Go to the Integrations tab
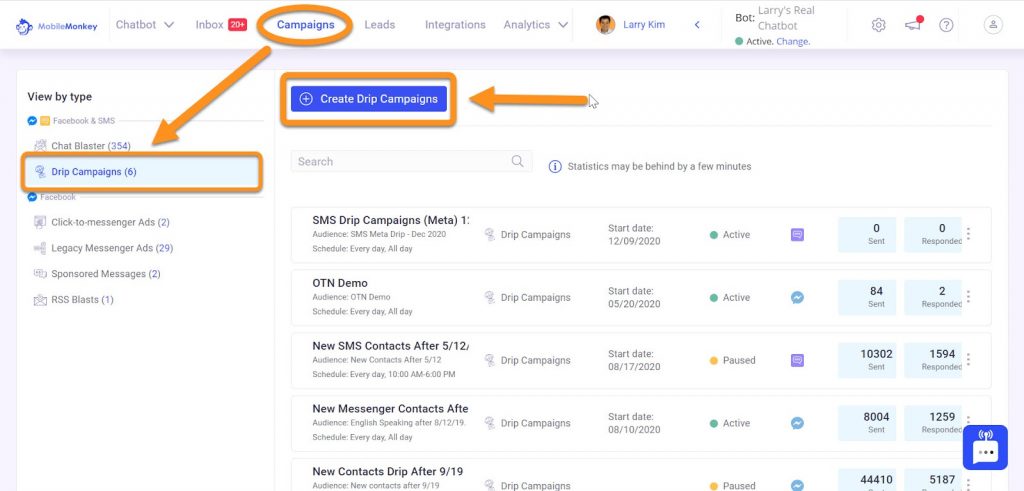1024x491 pixels. coord(455,25)
